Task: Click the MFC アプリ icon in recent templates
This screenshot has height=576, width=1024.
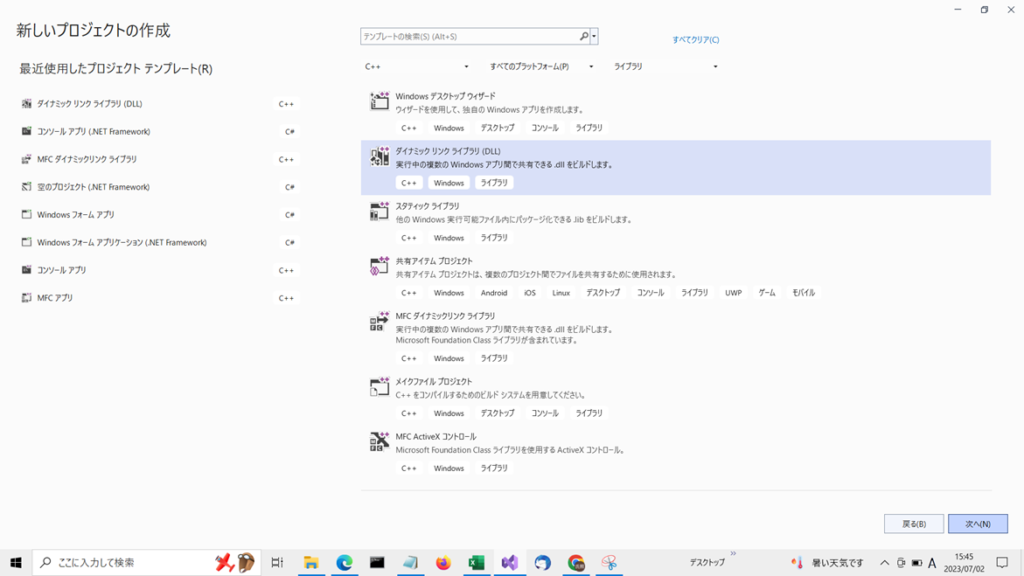Action: 27,298
